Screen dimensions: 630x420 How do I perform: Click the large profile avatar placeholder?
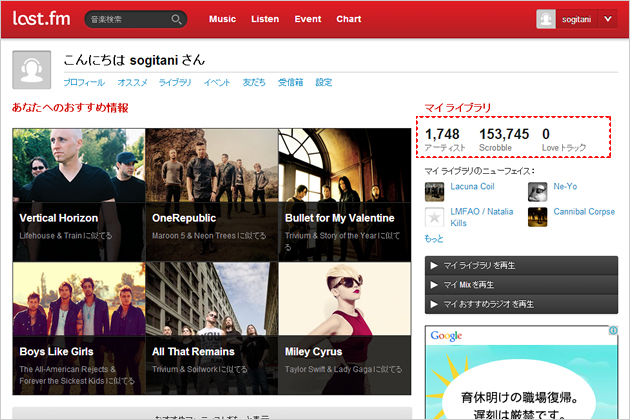pyautogui.click(x=32, y=70)
